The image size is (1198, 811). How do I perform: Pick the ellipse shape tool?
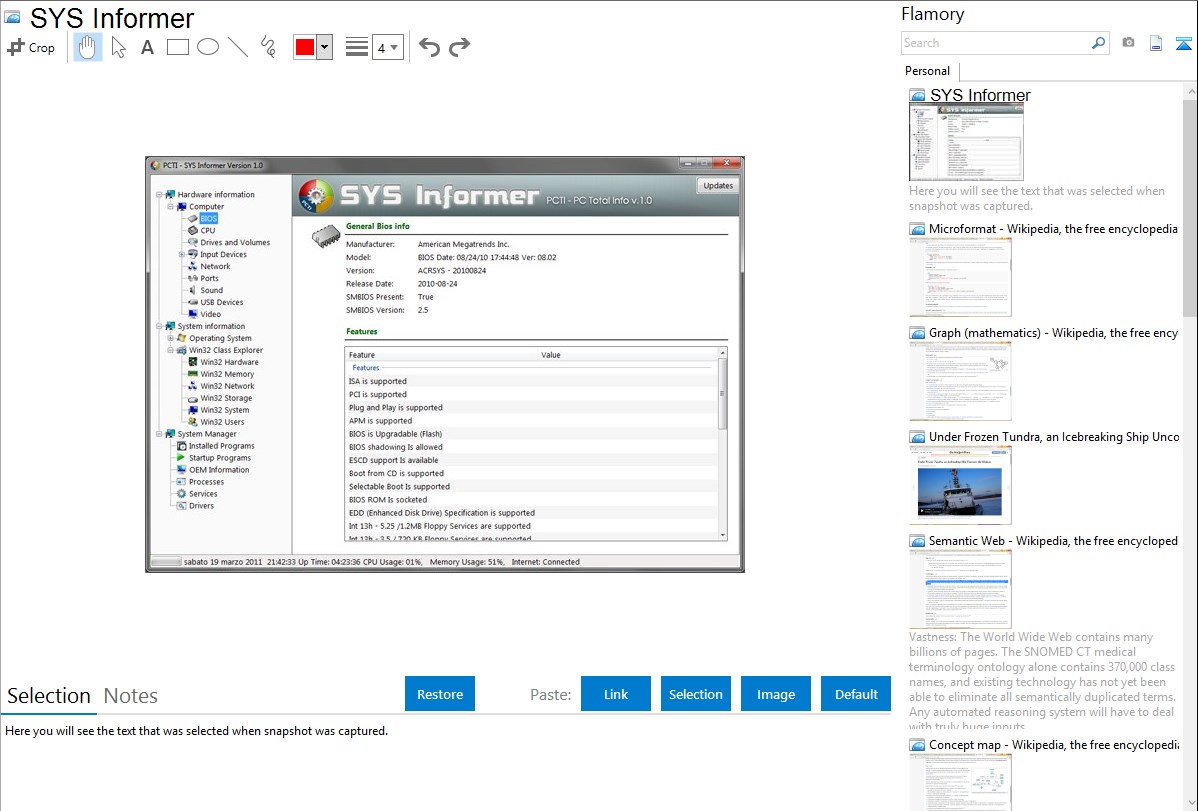pyautogui.click(x=208, y=47)
